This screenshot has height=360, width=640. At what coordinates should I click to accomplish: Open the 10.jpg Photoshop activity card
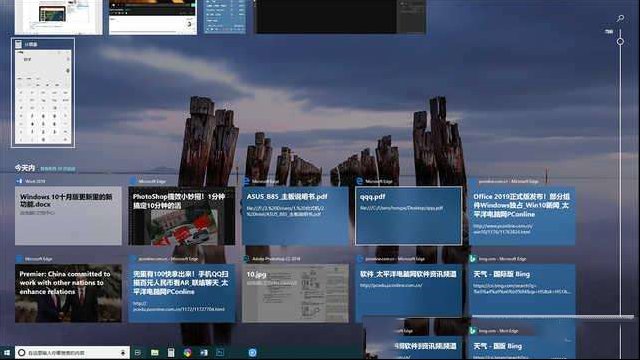coord(295,293)
